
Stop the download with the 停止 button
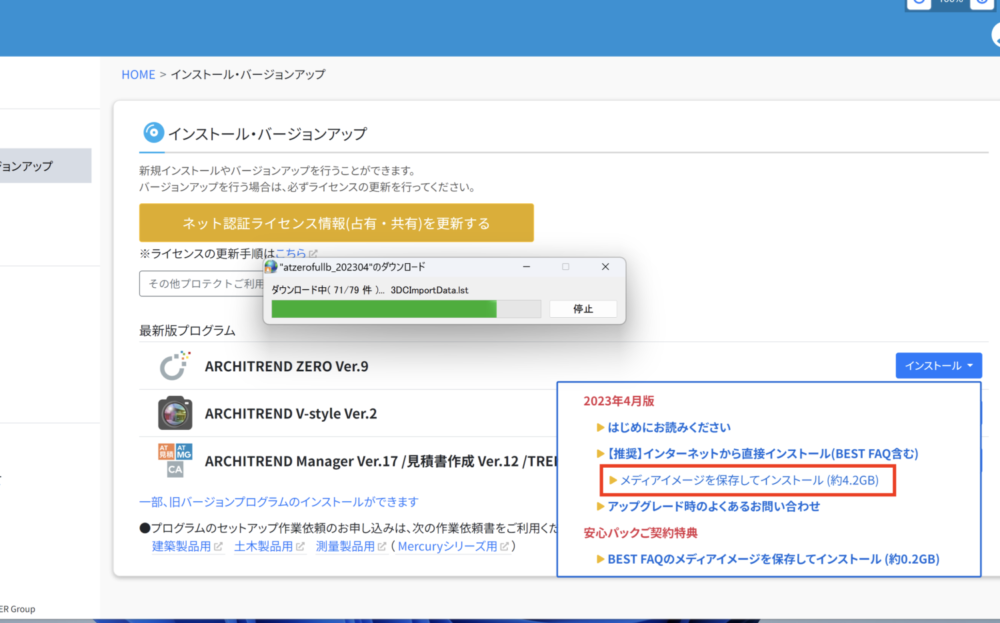click(x=583, y=309)
